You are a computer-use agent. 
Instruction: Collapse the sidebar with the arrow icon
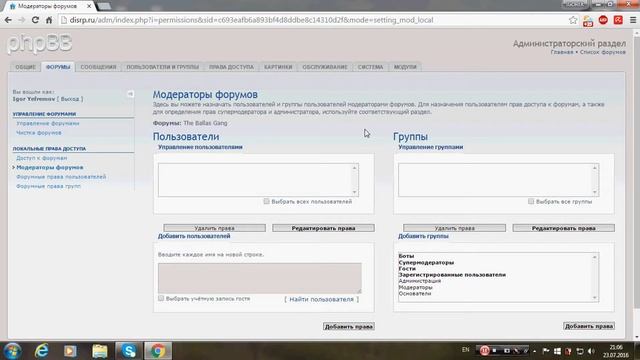(130, 94)
